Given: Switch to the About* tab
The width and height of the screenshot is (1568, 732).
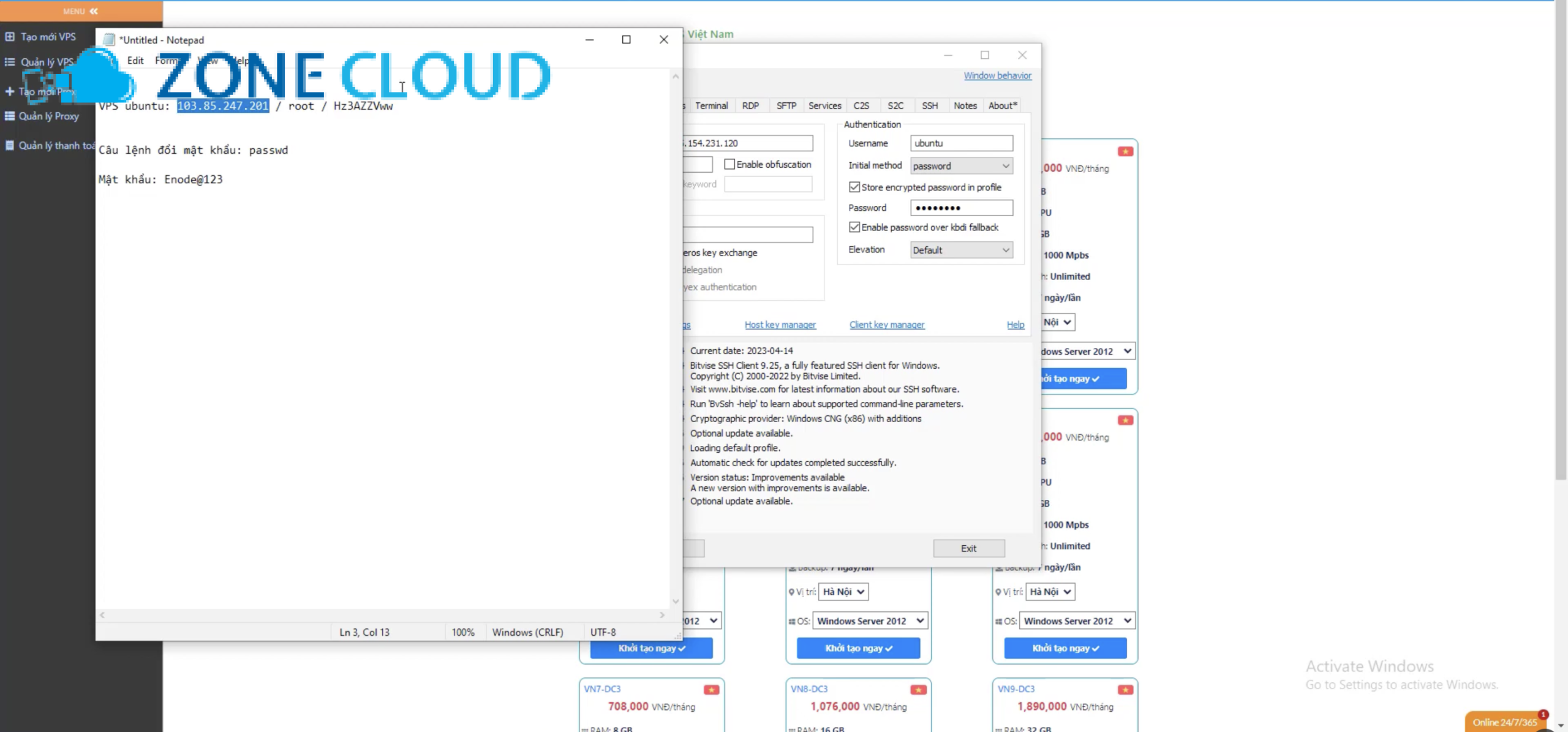Looking at the screenshot, I should 1003,105.
